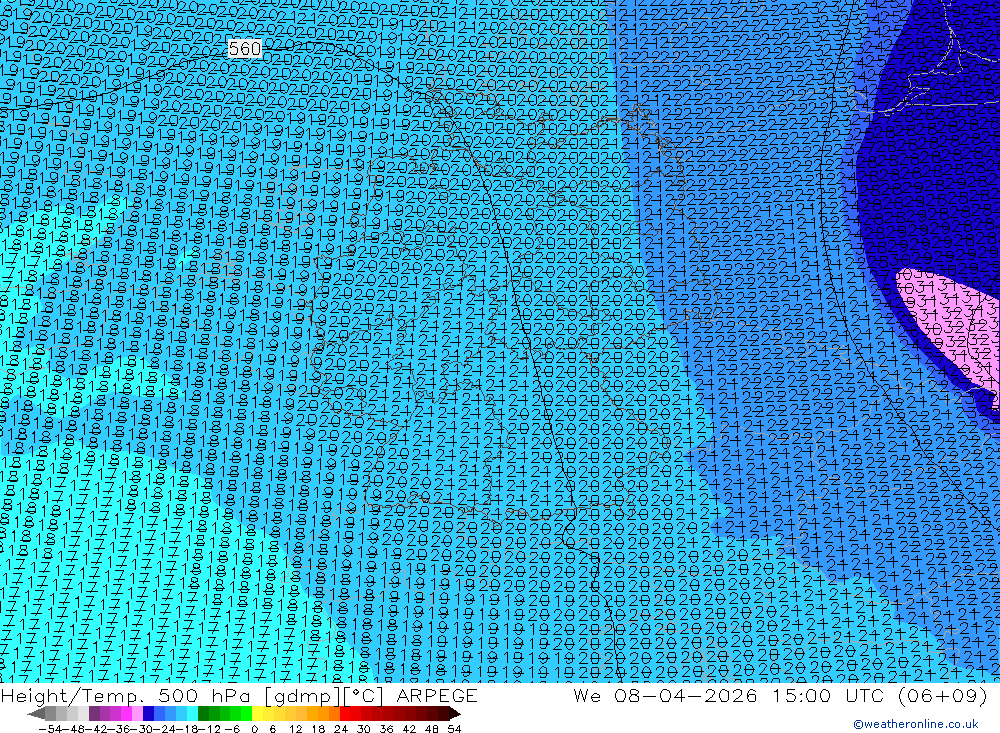Click the '-30' scale label
Image resolution: width=1000 pixels, height=733 pixels.
click(x=142, y=729)
